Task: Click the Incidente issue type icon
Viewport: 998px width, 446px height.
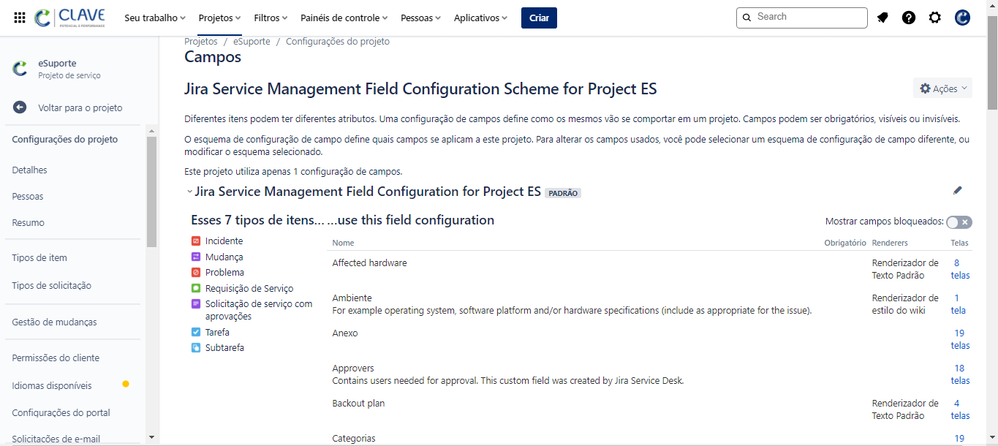Action: click(x=196, y=241)
